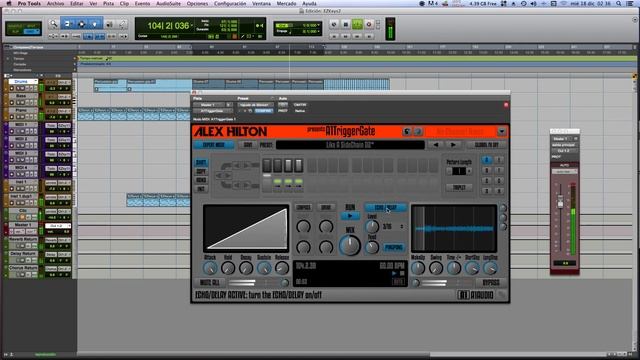The height and width of the screenshot is (360, 640).
Task: Click the plugin preset name display
Action: pos(350,145)
